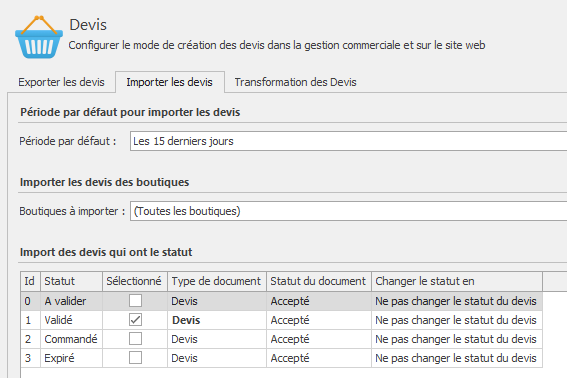Image resolution: width=567 pixels, height=378 pixels.
Task: Click the Statut column header
Action: (71, 281)
